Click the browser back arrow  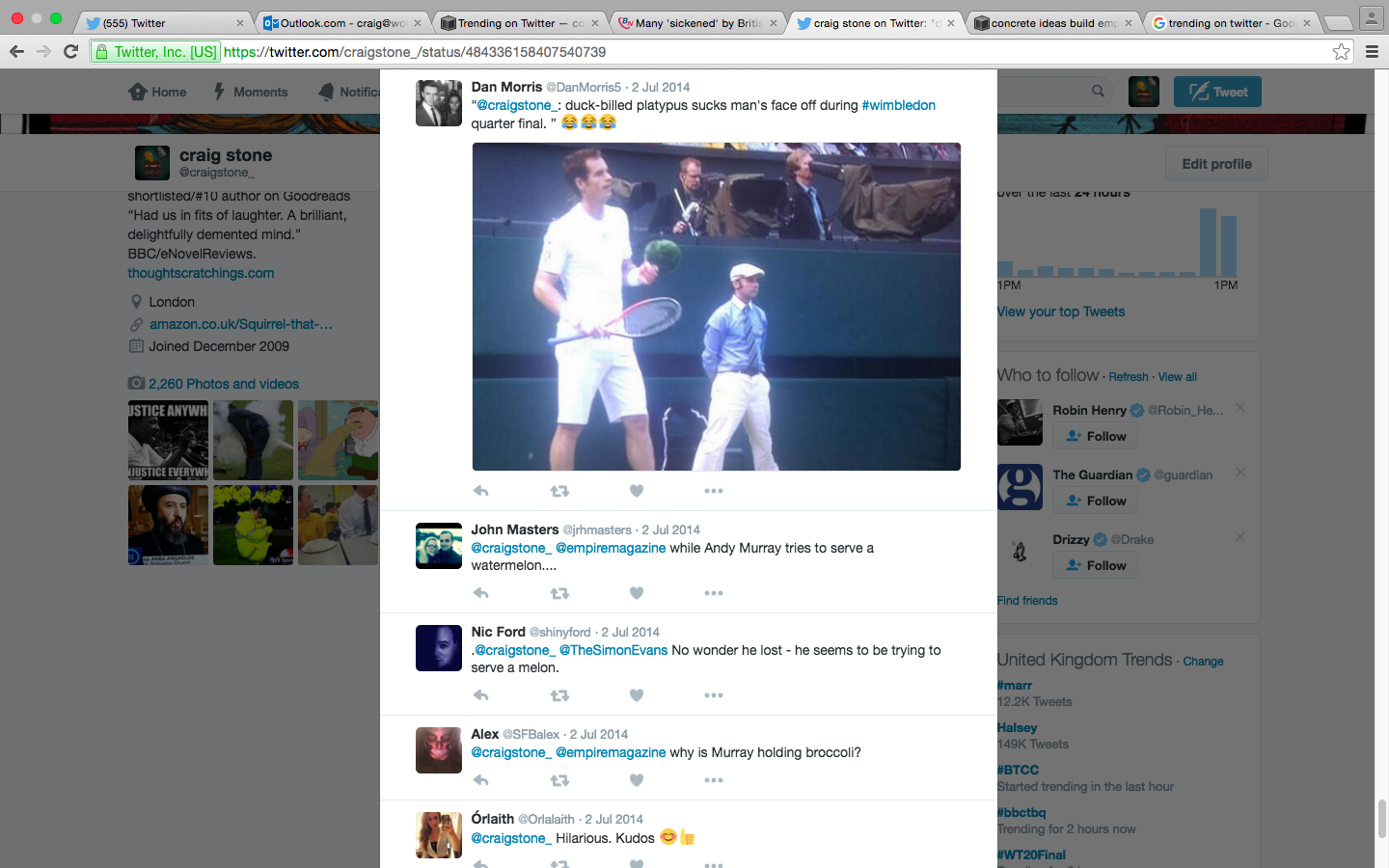pyautogui.click(x=16, y=51)
